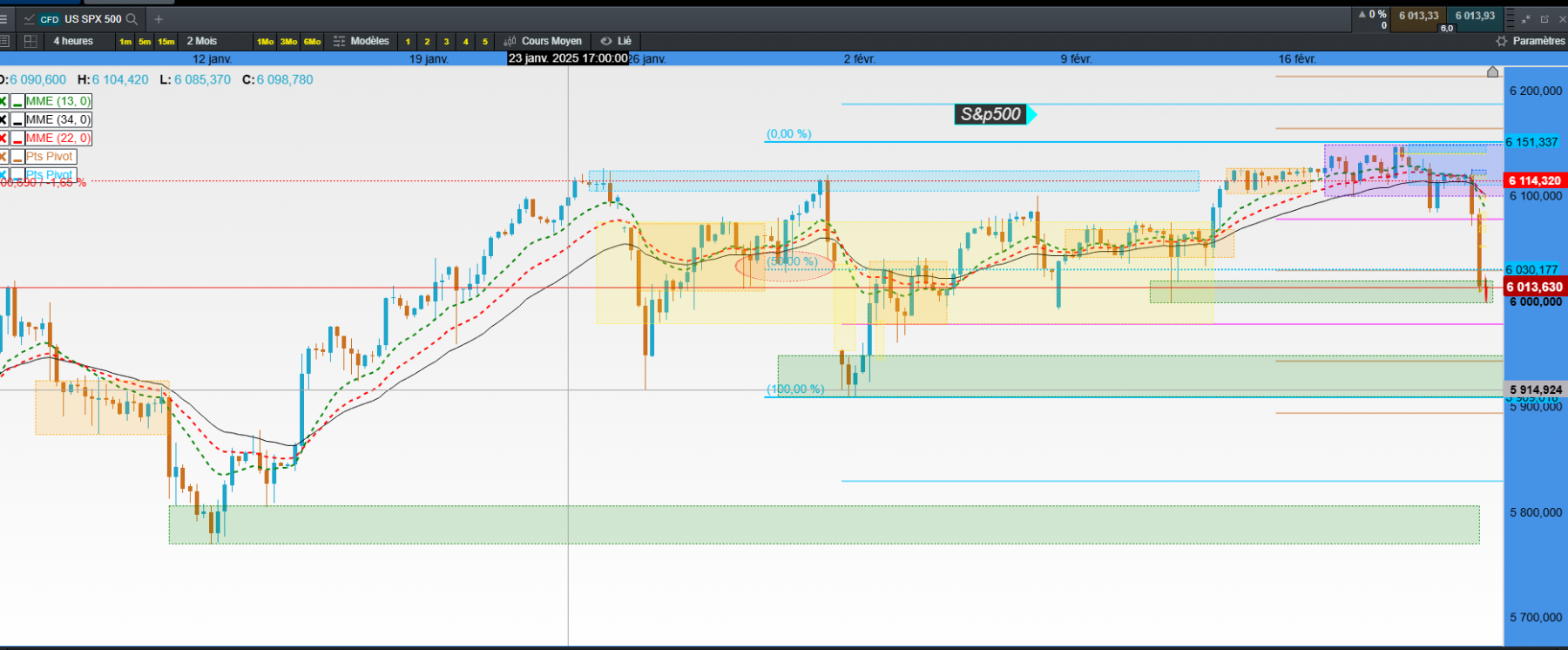Image resolution: width=1568 pixels, height=650 pixels.
Task: Expand the Cours Moyen chart style dropdown
Action: 543,41
